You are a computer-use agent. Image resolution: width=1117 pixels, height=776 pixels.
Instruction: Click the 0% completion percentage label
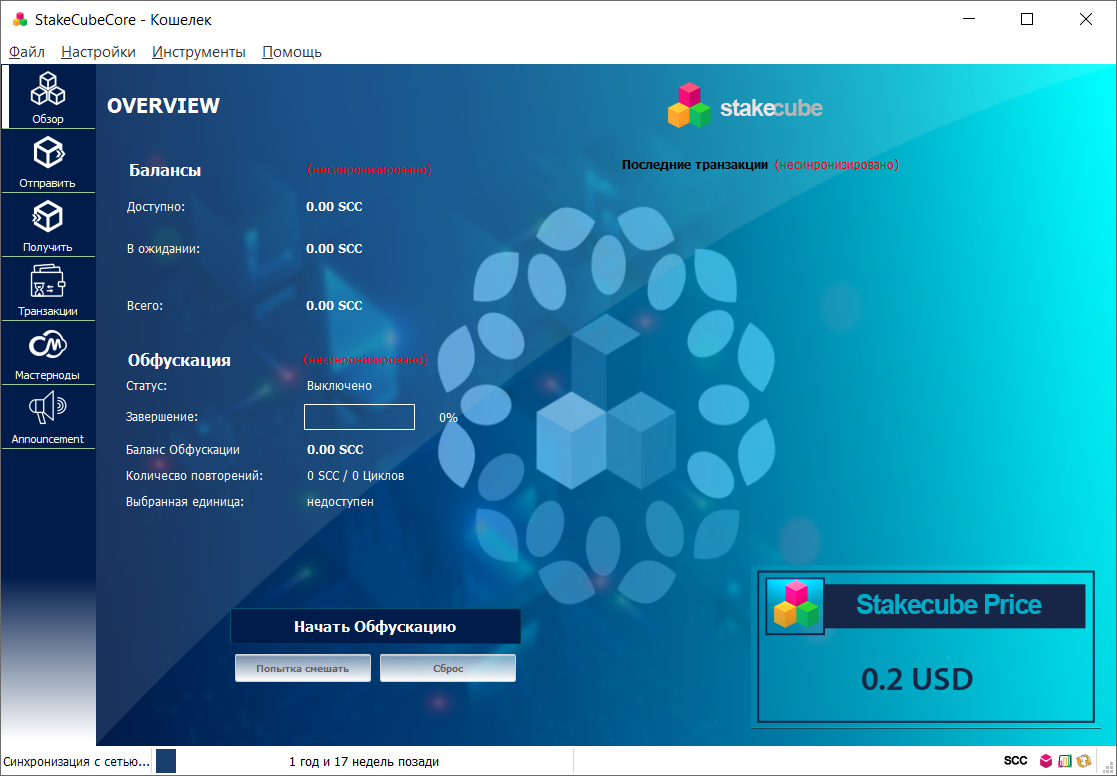point(448,418)
